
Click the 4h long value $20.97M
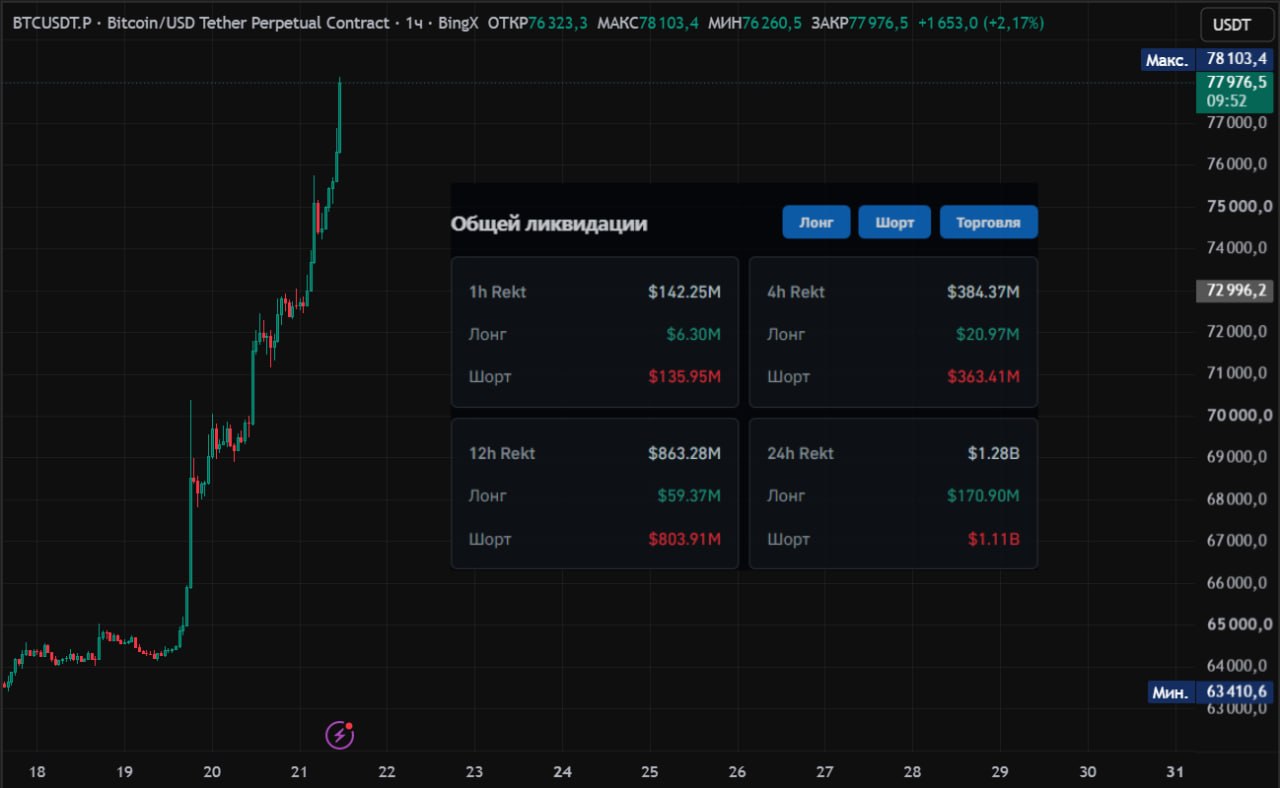tap(989, 334)
